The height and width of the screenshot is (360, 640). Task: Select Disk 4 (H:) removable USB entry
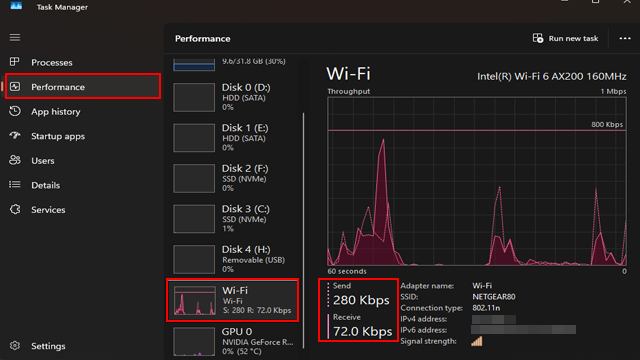coord(233,259)
